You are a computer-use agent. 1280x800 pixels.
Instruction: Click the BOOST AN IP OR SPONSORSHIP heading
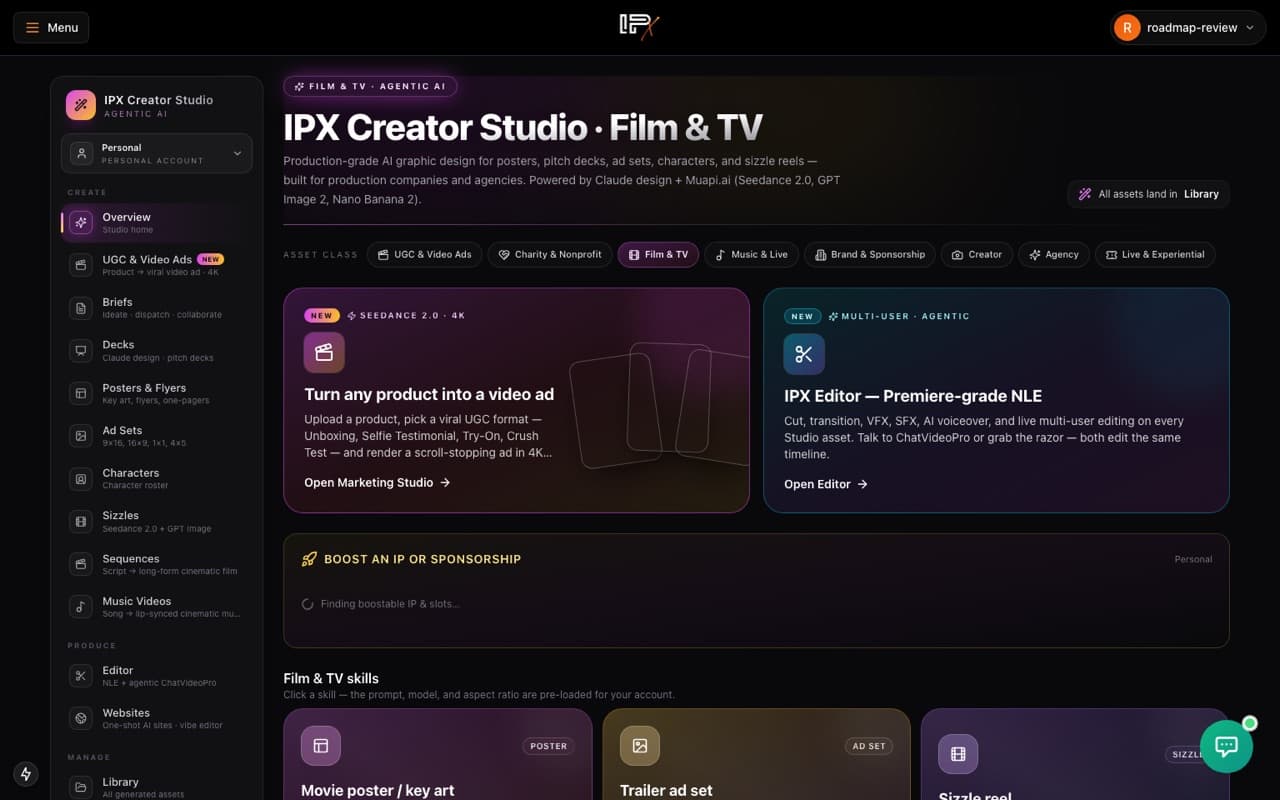(x=422, y=559)
